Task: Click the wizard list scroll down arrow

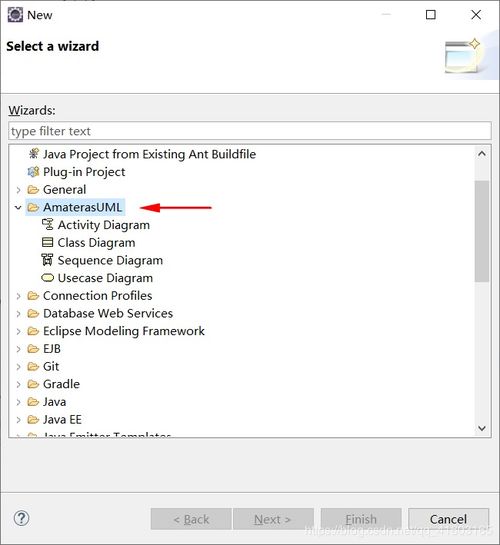Action: (x=482, y=428)
